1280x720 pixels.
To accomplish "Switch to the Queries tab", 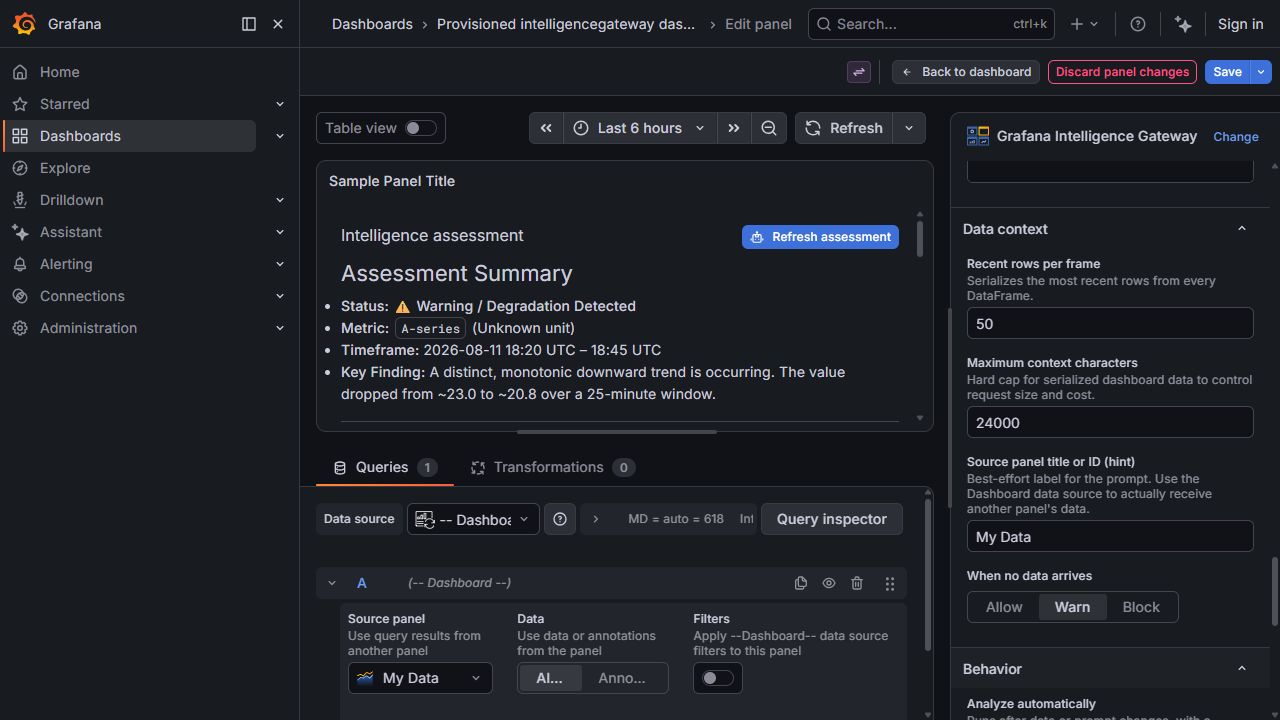I will (385, 467).
